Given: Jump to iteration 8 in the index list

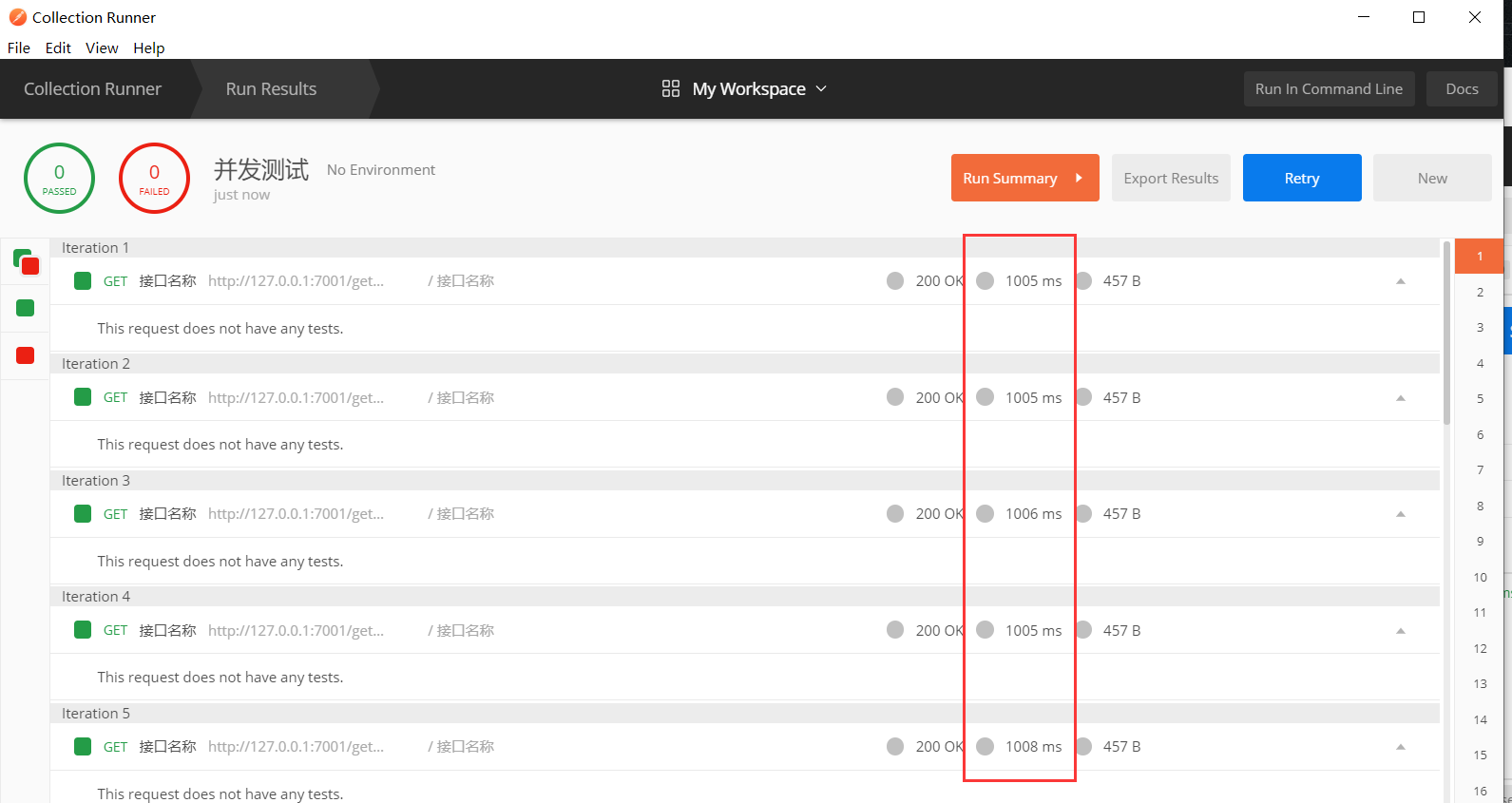Looking at the screenshot, I should tap(1479, 506).
